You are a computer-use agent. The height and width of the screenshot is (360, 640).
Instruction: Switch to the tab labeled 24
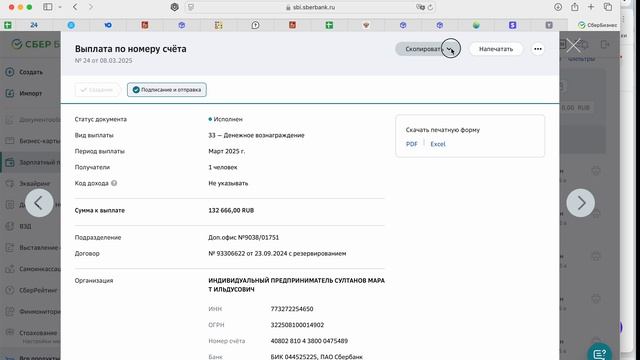[x=34, y=25]
